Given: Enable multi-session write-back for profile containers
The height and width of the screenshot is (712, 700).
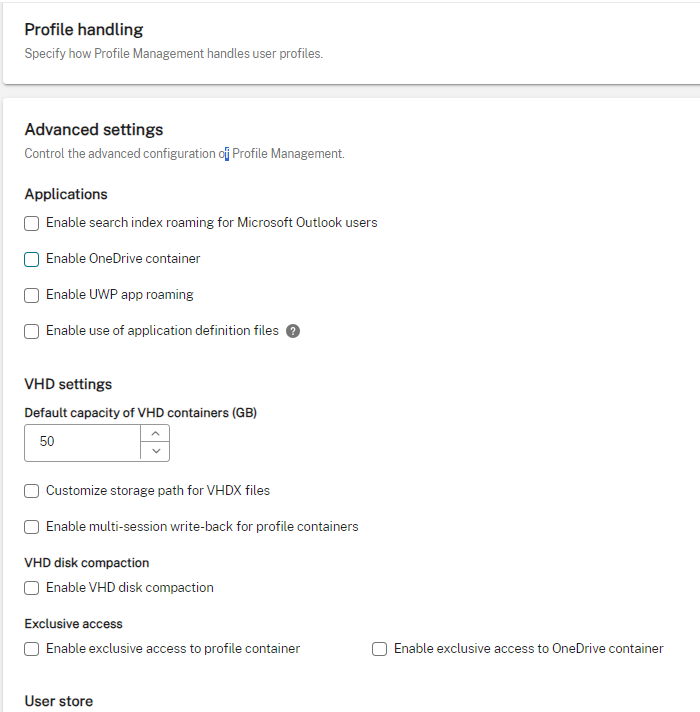Looking at the screenshot, I should point(32,527).
